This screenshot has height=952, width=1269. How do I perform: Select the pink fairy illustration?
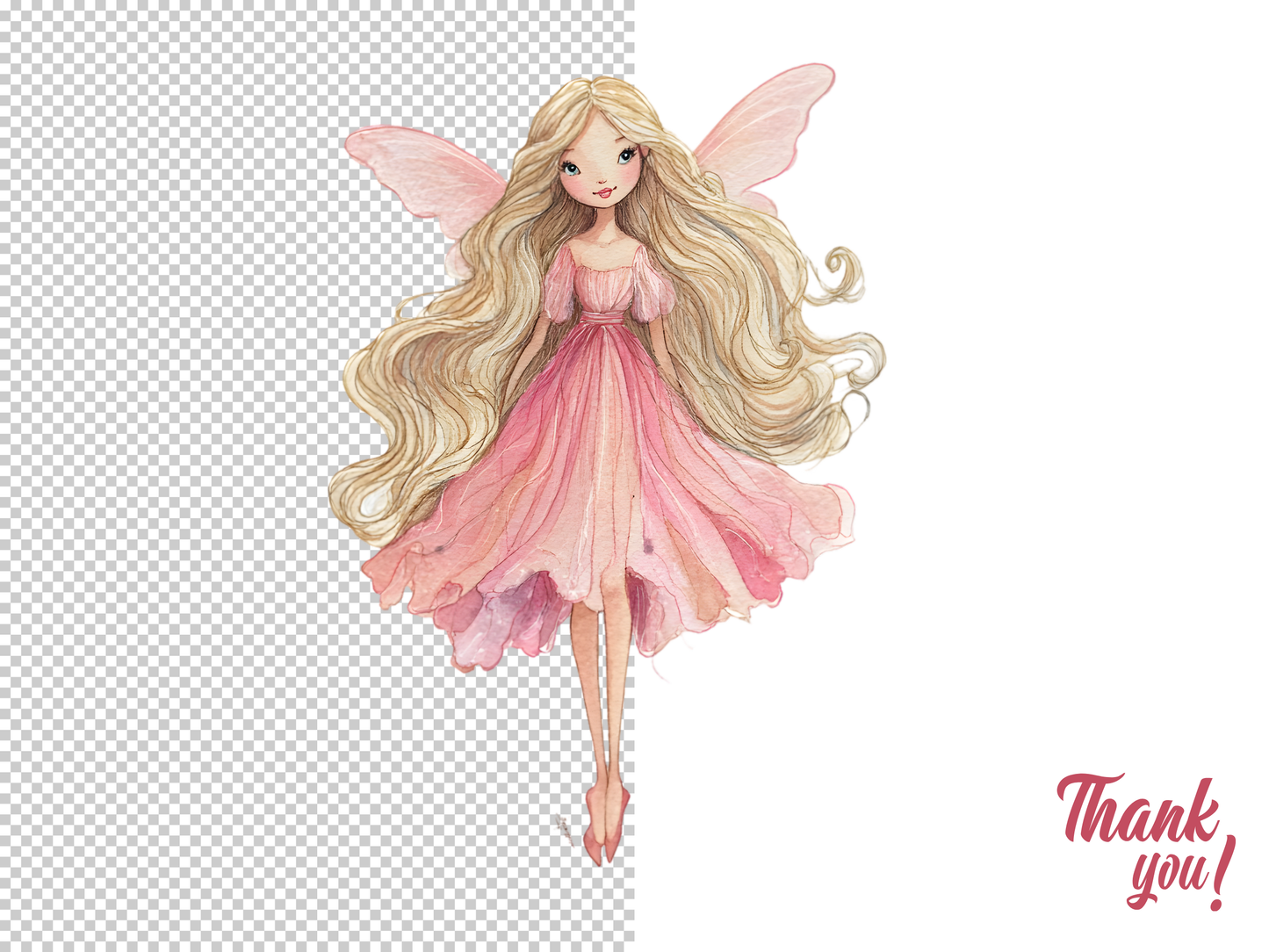[x=607, y=464]
